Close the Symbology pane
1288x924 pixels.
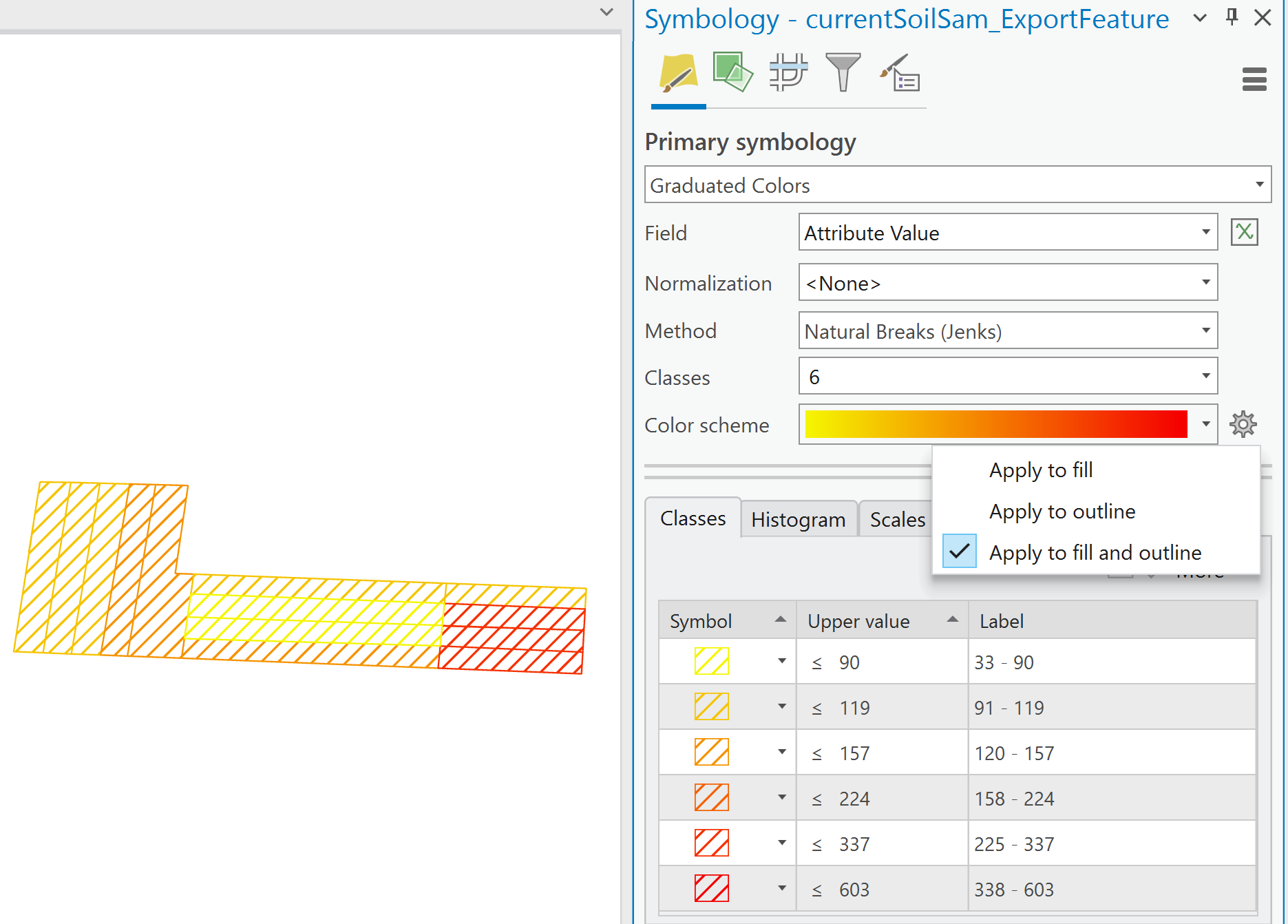1263,18
